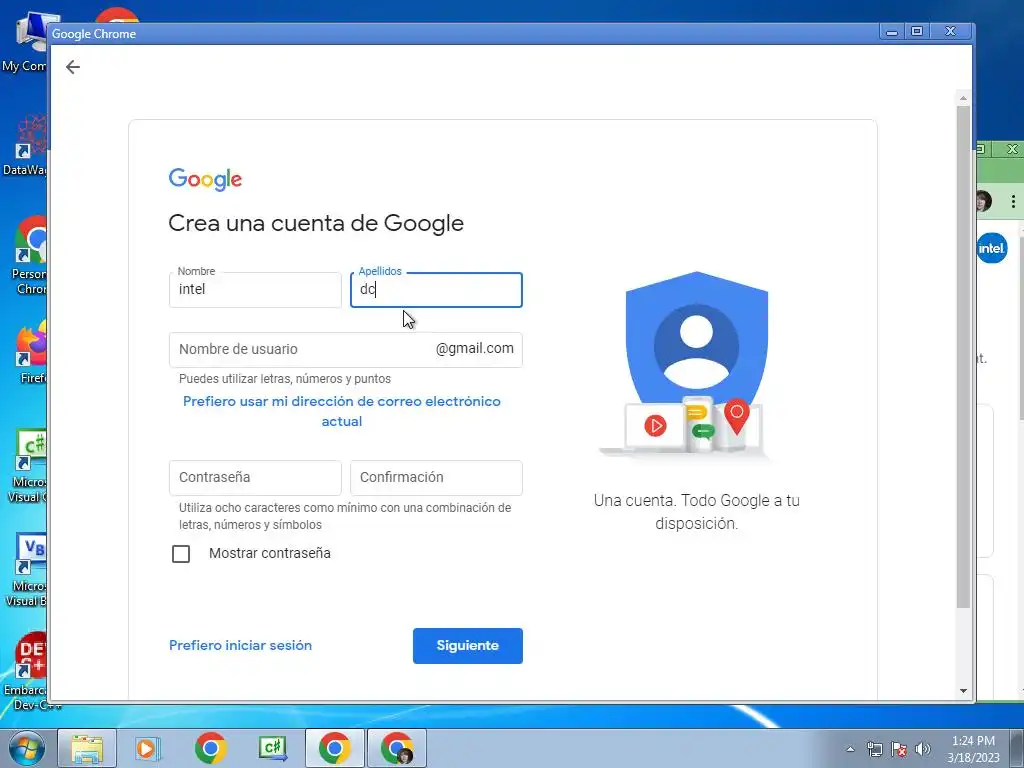The image size is (1024, 768).
Task: Click the Apellidos input field
Action: [436, 290]
